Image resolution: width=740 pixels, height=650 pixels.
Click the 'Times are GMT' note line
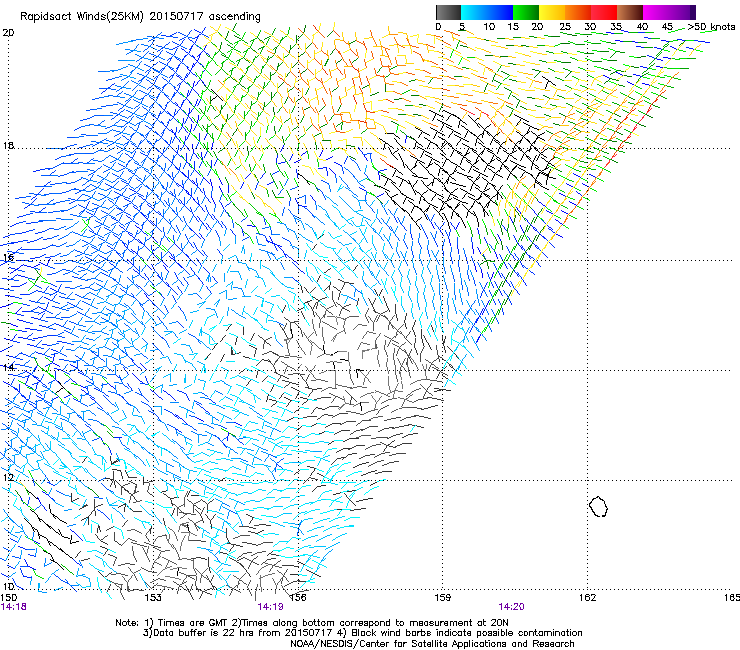[311, 623]
